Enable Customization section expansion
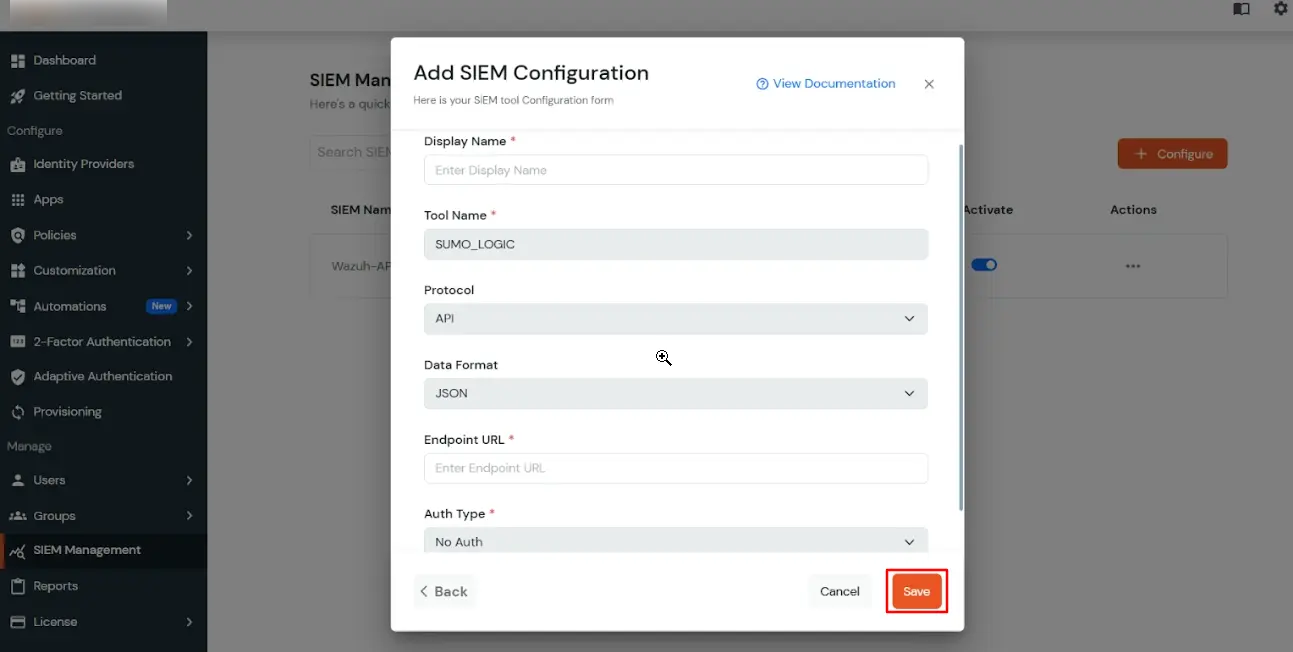Viewport: 1293px width, 652px height. click(190, 270)
